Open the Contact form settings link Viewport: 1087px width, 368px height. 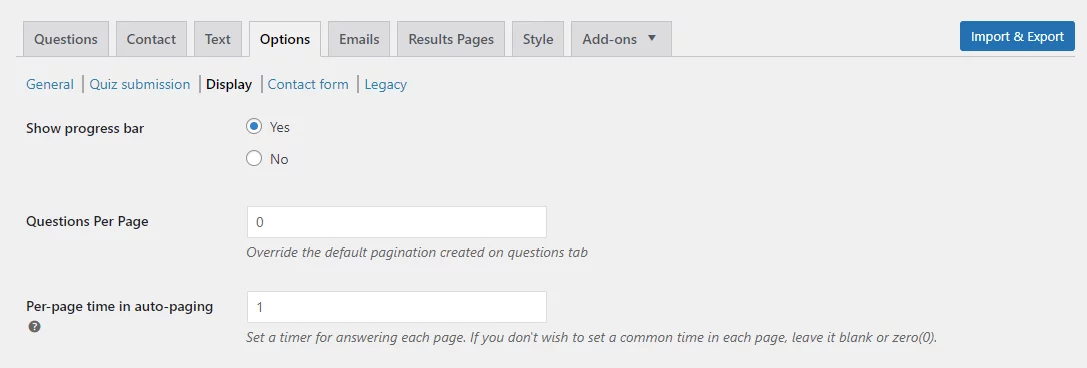tap(308, 85)
